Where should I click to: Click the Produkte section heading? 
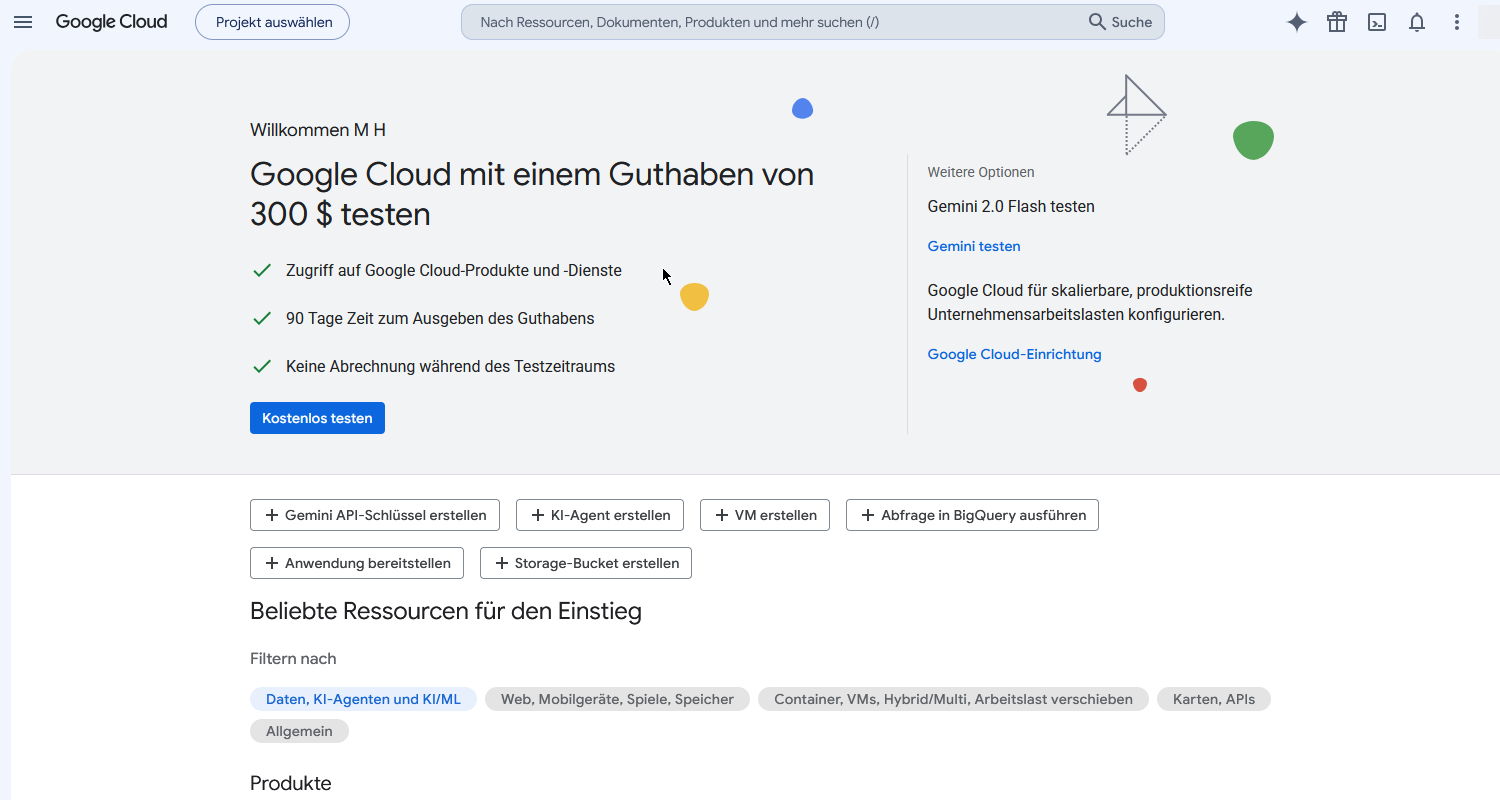(x=291, y=783)
